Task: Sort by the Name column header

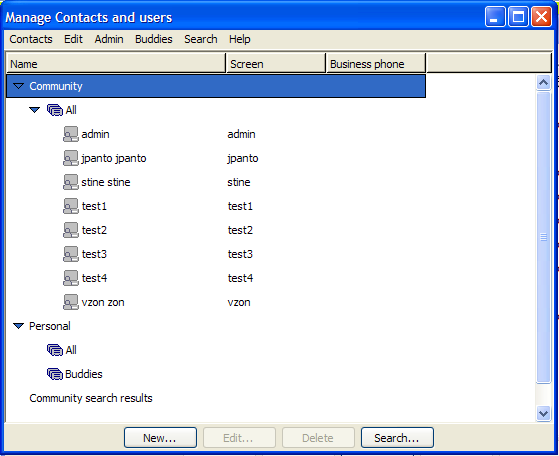Action: [116, 63]
